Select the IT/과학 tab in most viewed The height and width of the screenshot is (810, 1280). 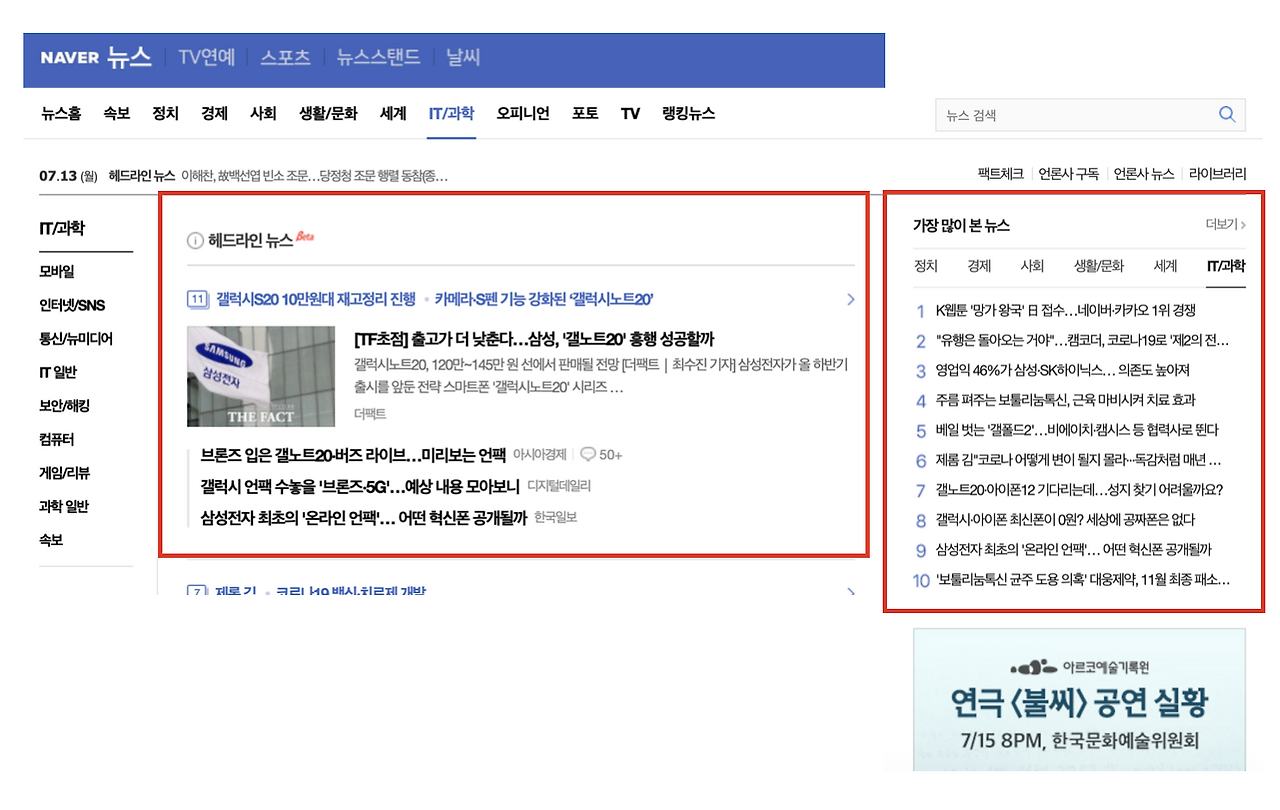(1226, 266)
